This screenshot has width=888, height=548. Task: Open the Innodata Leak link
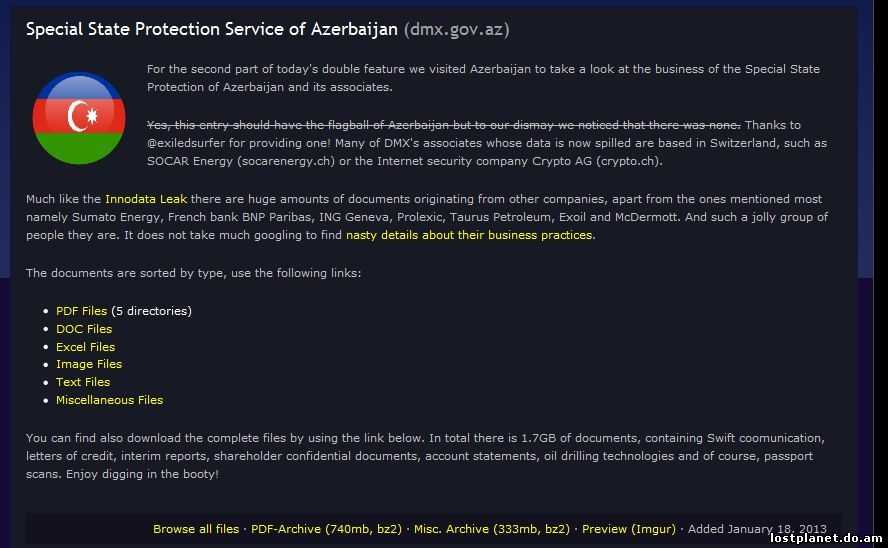(146, 199)
